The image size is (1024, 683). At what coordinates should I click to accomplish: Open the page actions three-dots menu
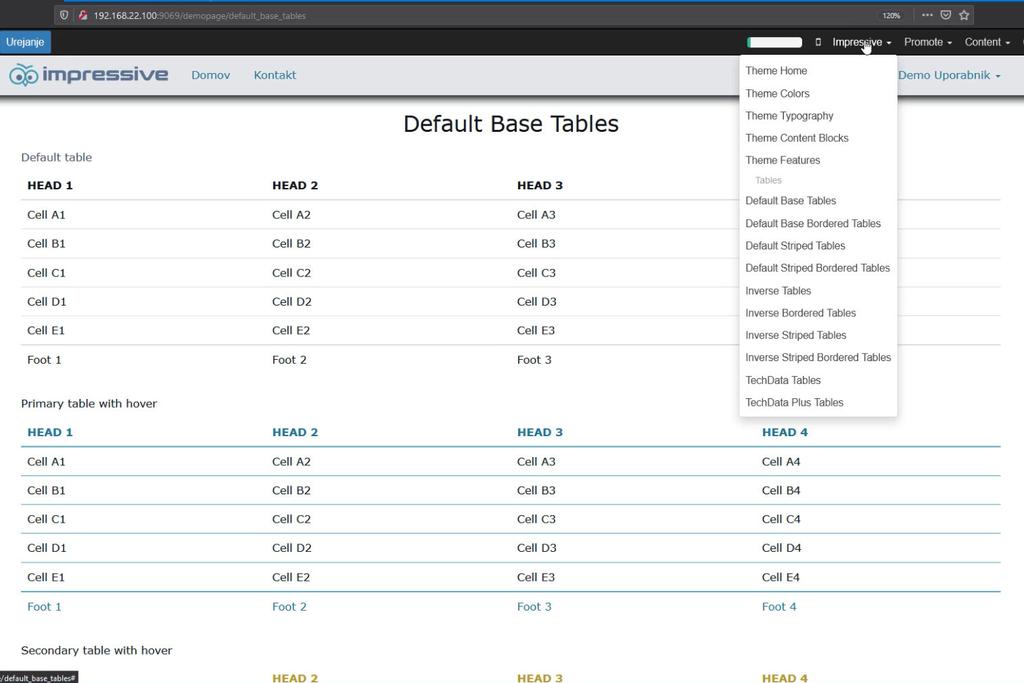coord(927,15)
